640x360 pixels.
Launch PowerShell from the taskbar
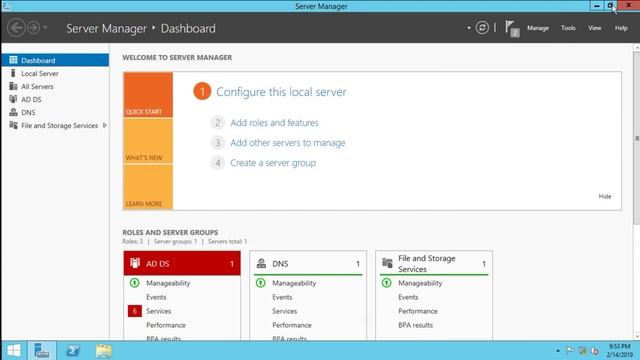click(x=73, y=351)
